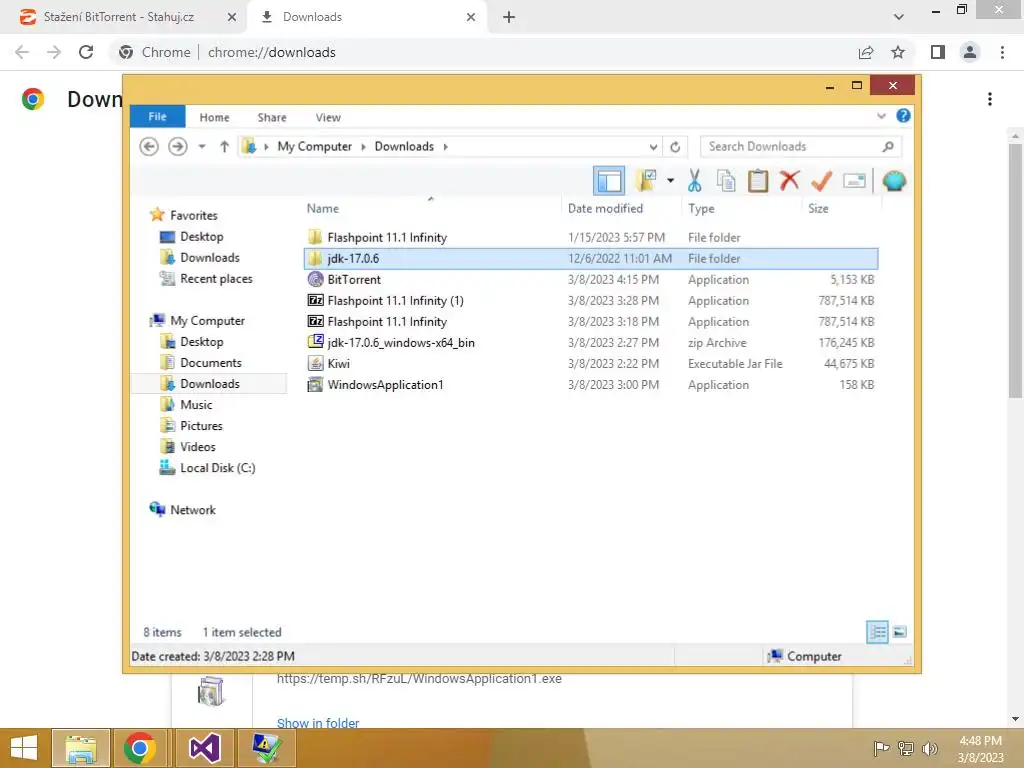Open recent locations dropdown arrow
Viewport: 1024px width, 768px height.
[x=202, y=146]
